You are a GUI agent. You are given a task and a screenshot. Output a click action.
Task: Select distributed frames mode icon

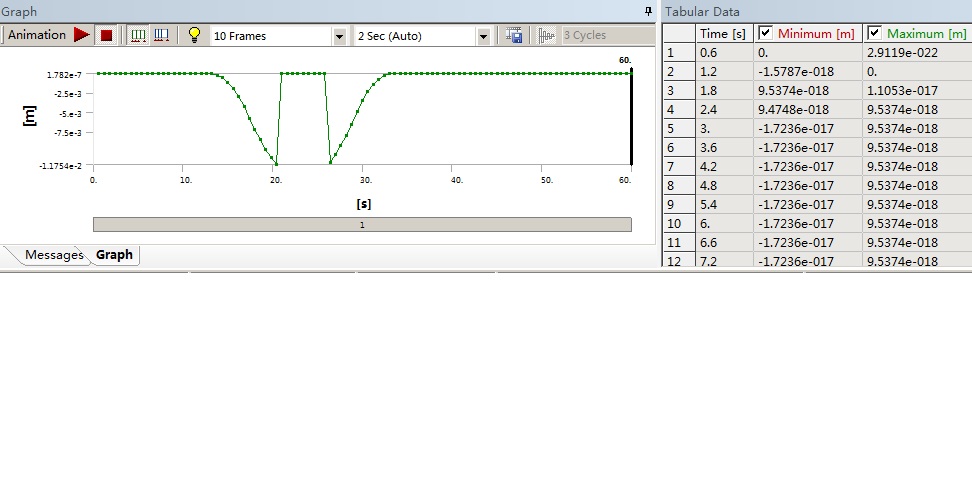pyautogui.click(x=138, y=35)
